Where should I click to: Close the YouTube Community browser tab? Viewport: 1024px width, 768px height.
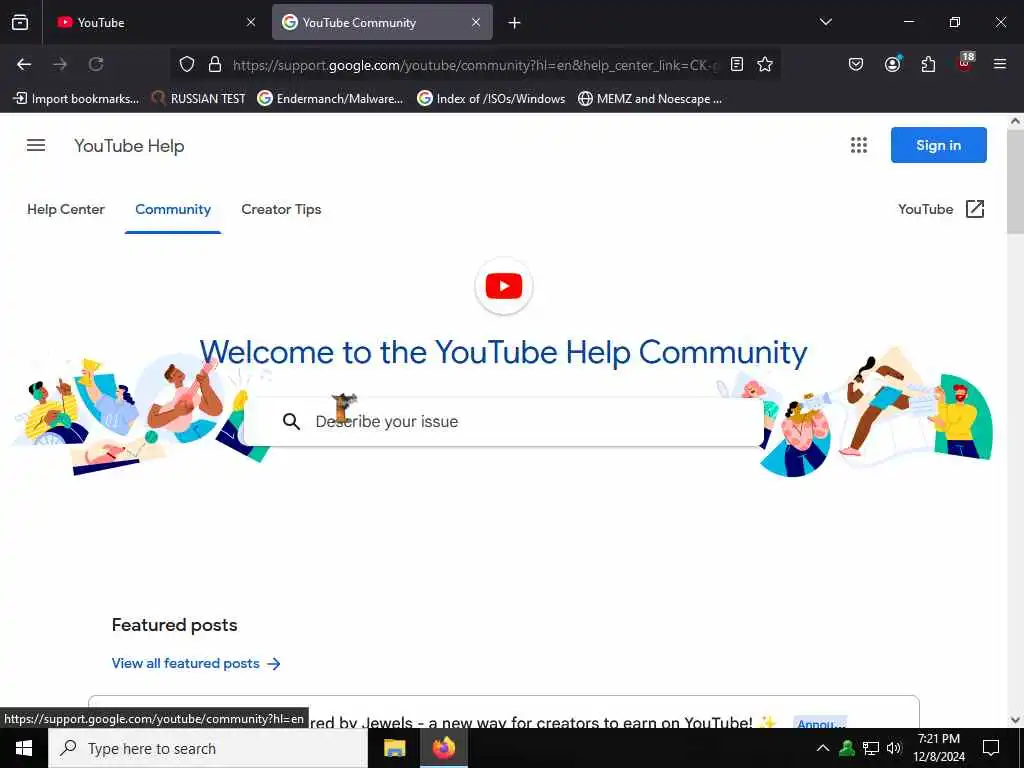[476, 23]
